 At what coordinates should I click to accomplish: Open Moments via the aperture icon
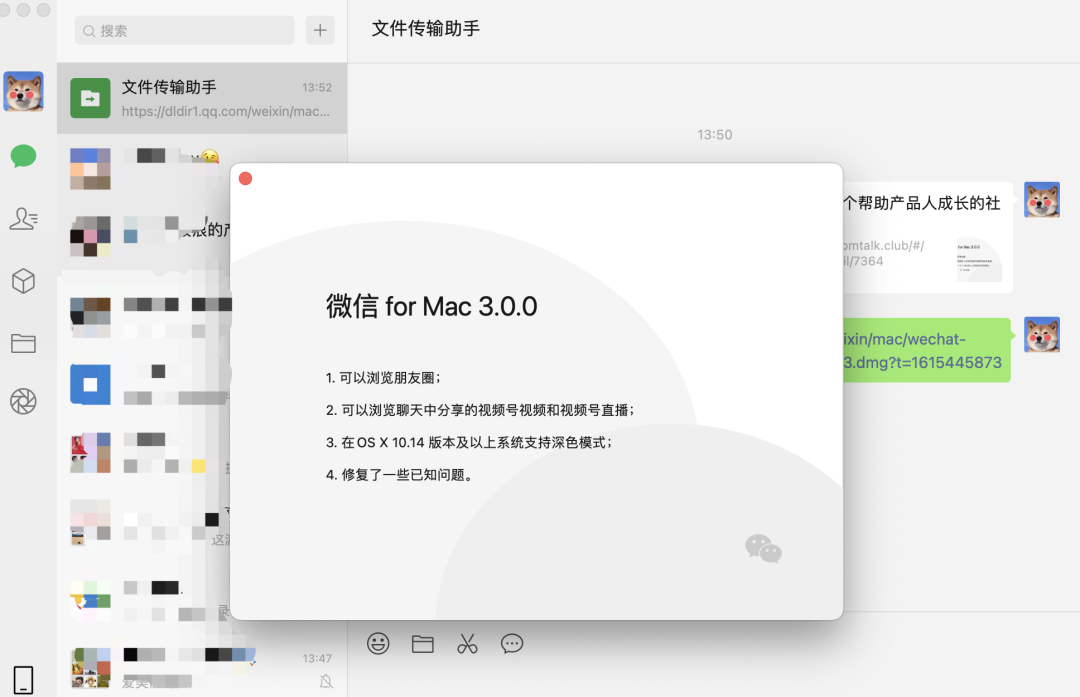(22, 401)
